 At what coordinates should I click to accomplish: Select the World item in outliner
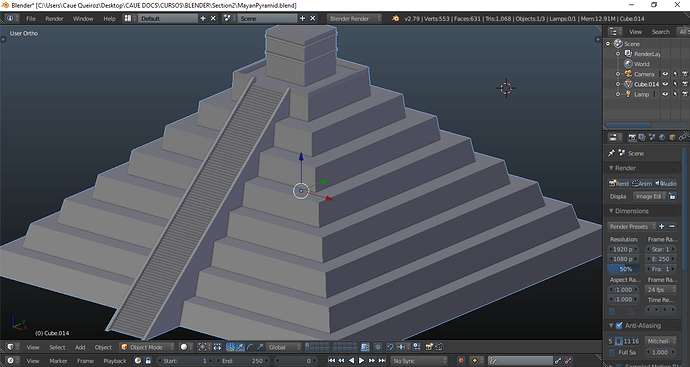(642, 64)
